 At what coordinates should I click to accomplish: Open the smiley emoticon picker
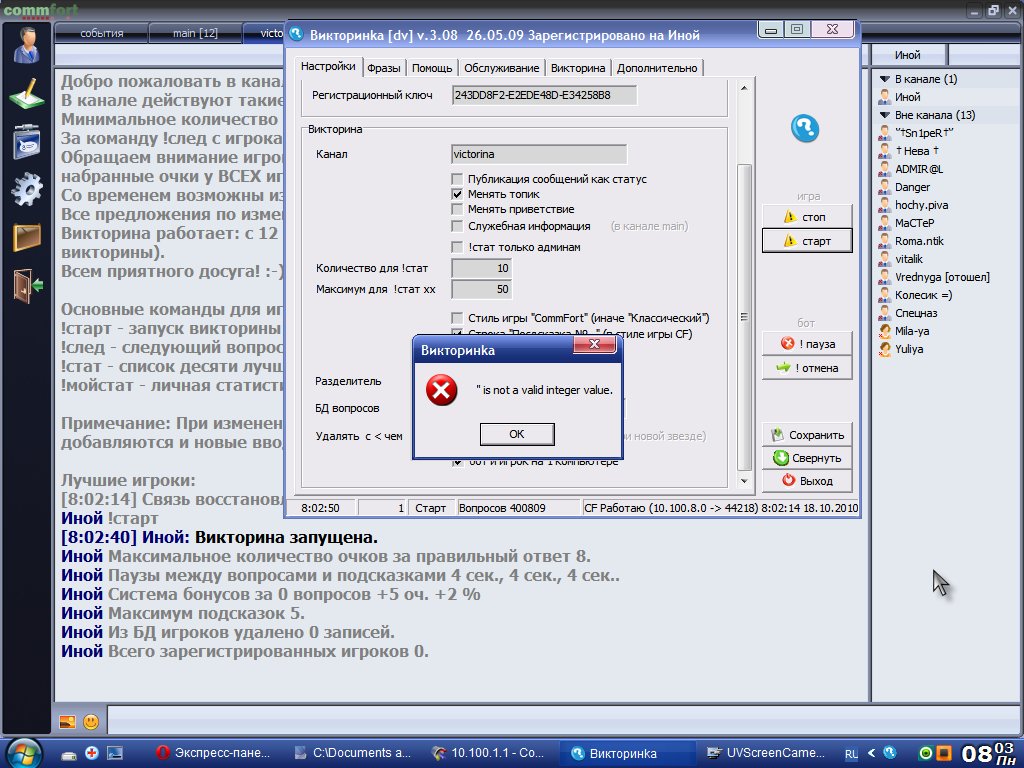(90, 721)
